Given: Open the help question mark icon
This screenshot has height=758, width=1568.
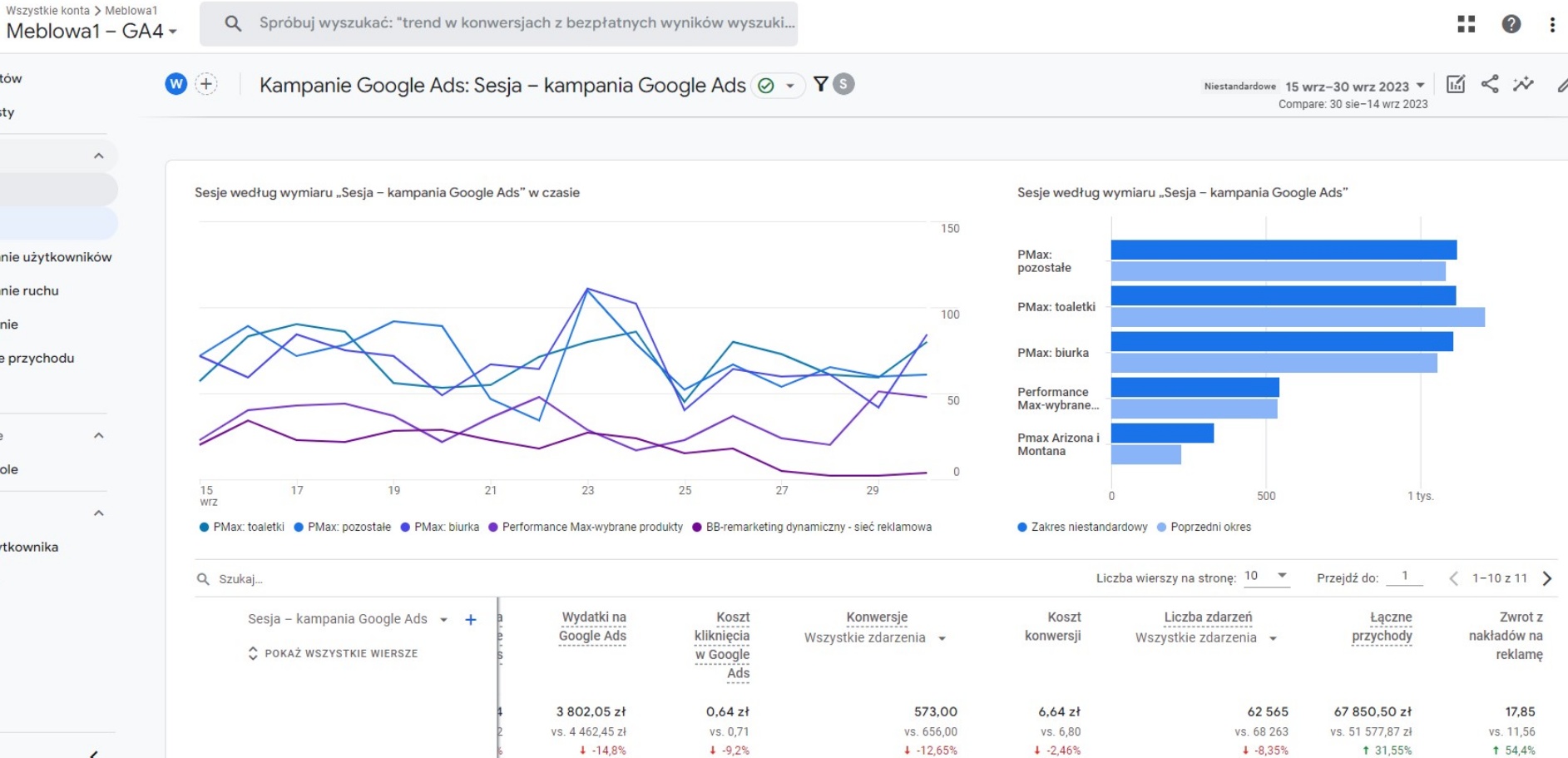Looking at the screenshot, I should pos(1511,24).
